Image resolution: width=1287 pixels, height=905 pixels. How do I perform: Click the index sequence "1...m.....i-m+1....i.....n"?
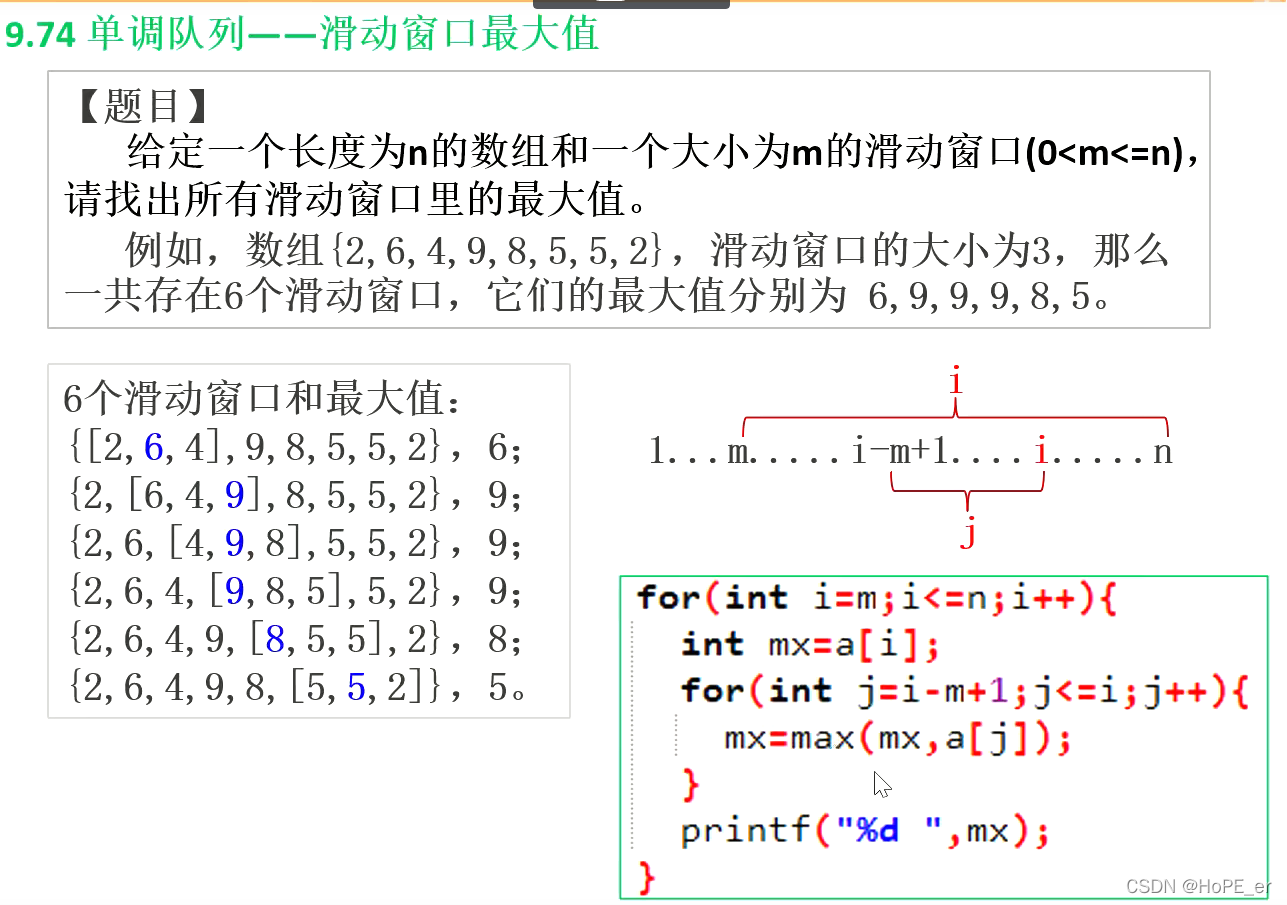click(910, 452)
